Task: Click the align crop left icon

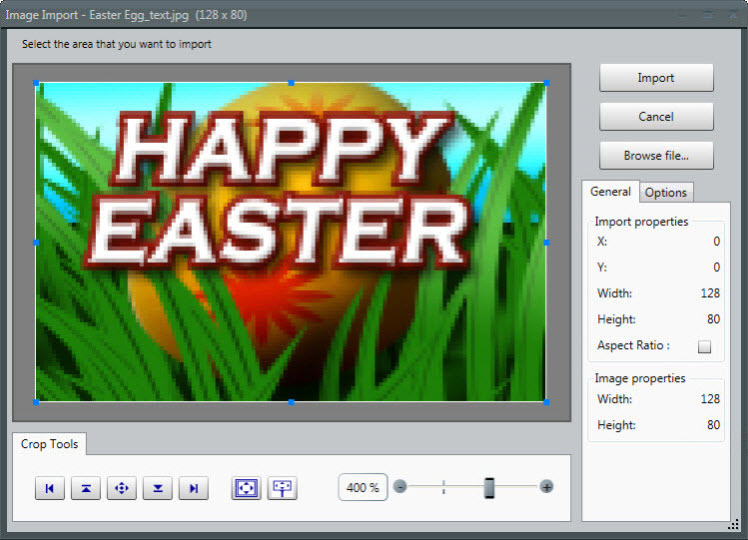Action: tap(50, 488)
